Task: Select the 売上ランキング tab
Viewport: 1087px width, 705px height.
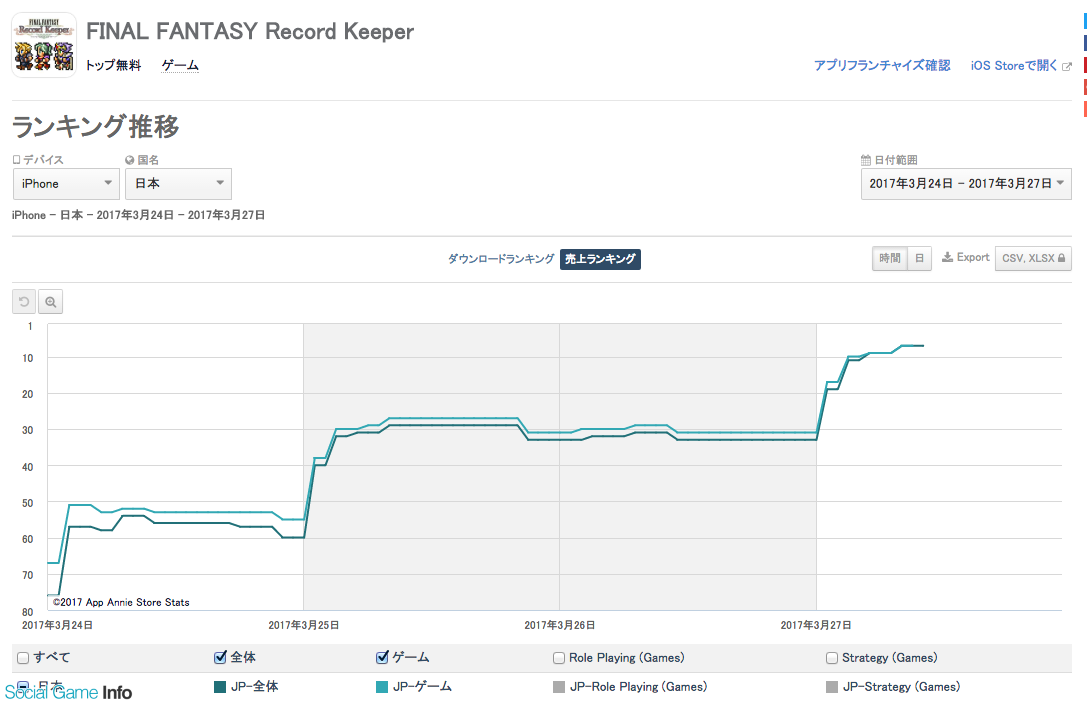Action: (x=600, y=259)
